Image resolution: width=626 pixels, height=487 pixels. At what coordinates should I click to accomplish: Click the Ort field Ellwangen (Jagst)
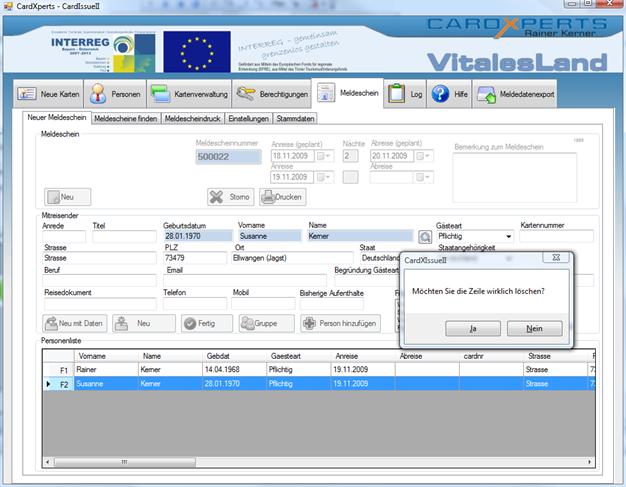(x=292, y=258)
